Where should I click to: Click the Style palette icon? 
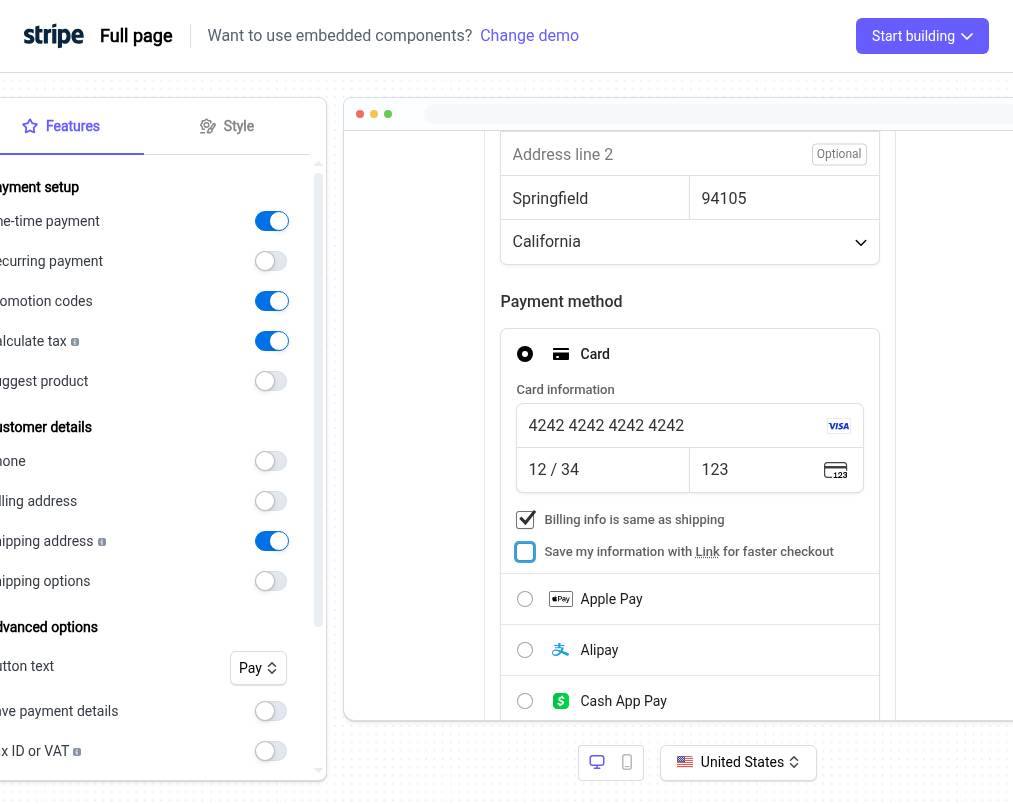207,126
